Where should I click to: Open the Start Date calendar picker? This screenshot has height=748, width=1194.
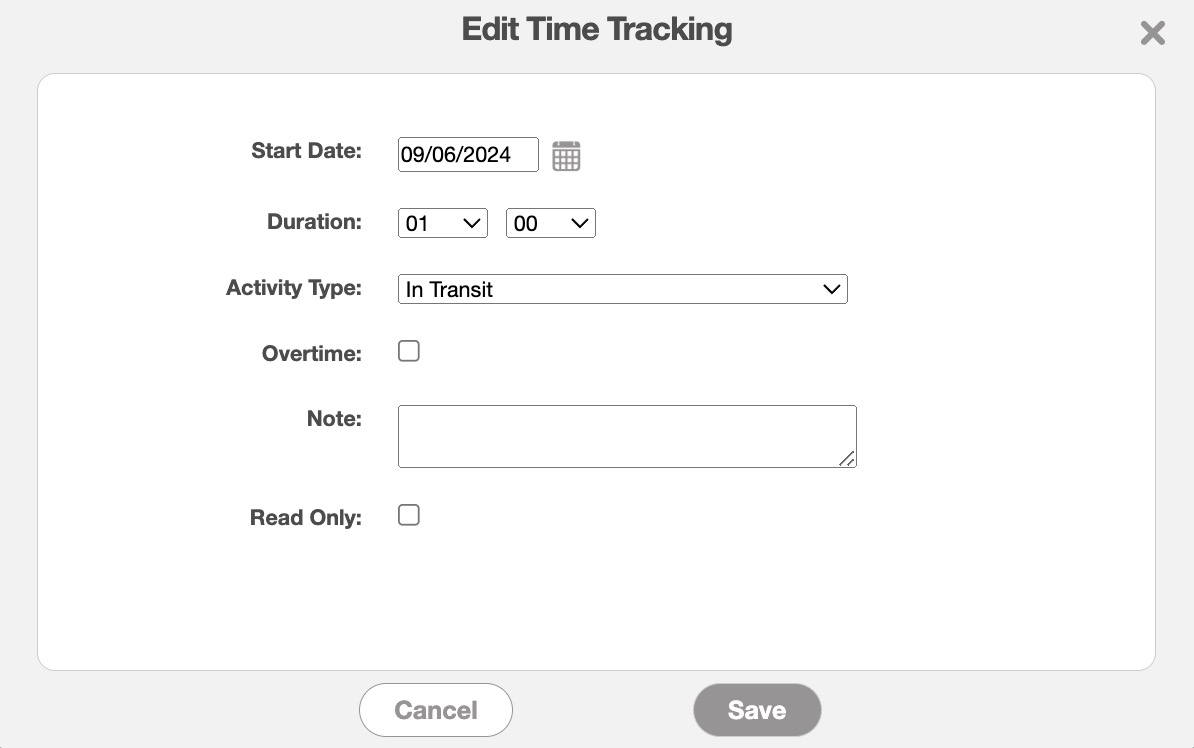(566, 156)
